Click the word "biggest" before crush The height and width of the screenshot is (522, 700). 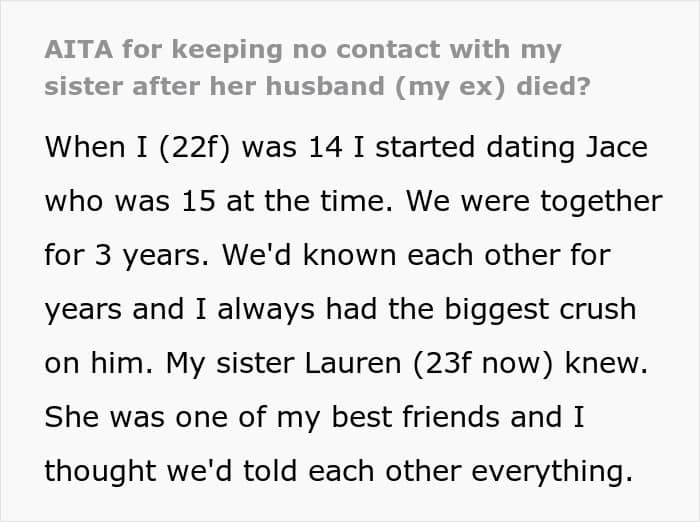tap(496, 311)
